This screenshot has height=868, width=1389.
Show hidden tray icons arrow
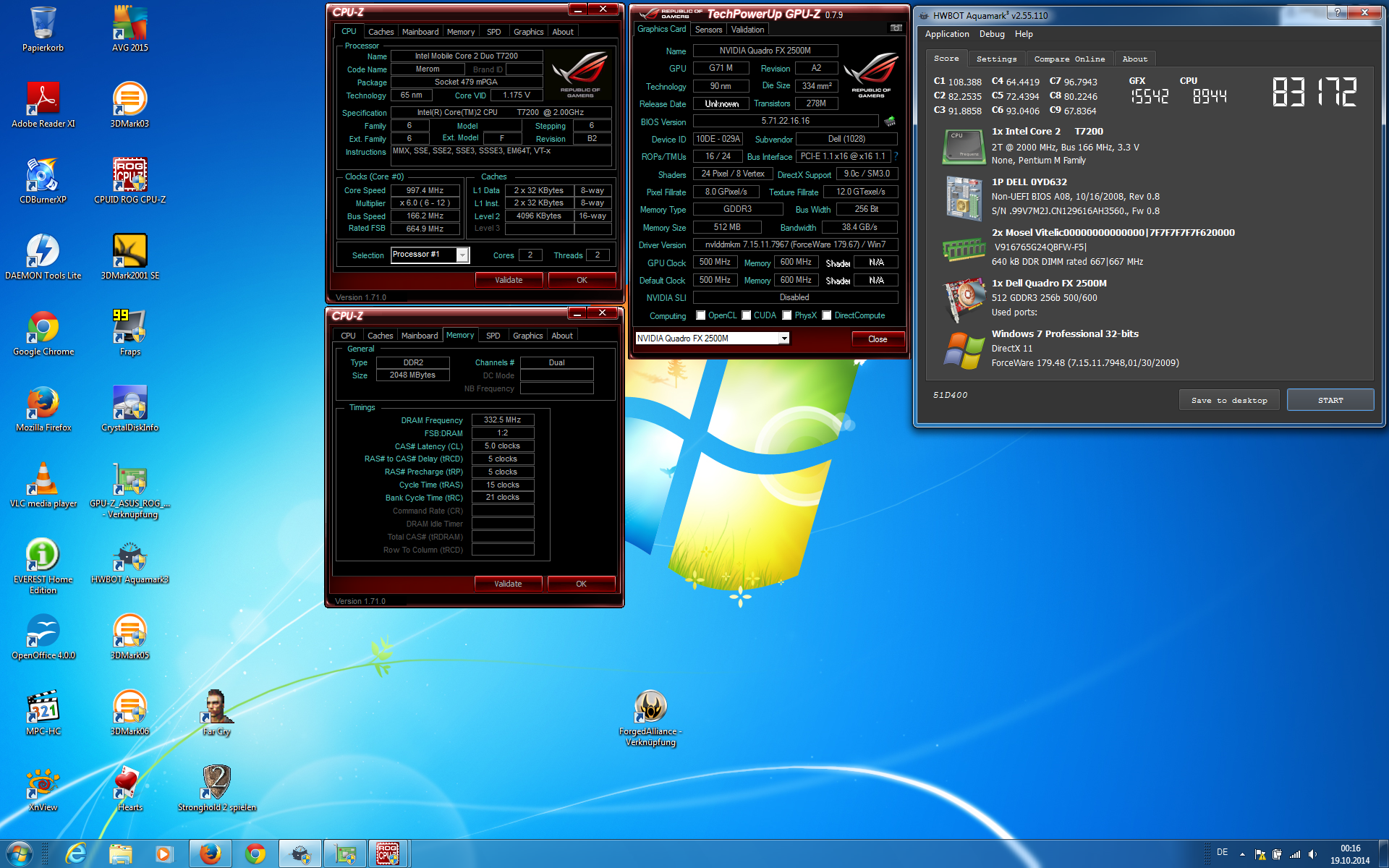[1242, 854]
